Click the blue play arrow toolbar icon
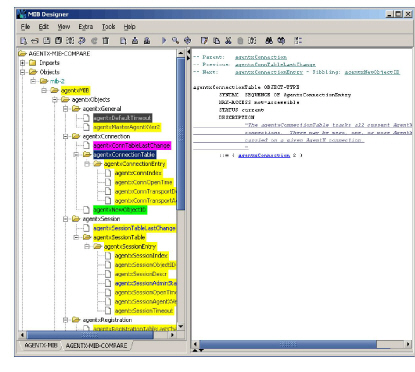The width and height of the screenshot is (415, 372). click(164, 41)
